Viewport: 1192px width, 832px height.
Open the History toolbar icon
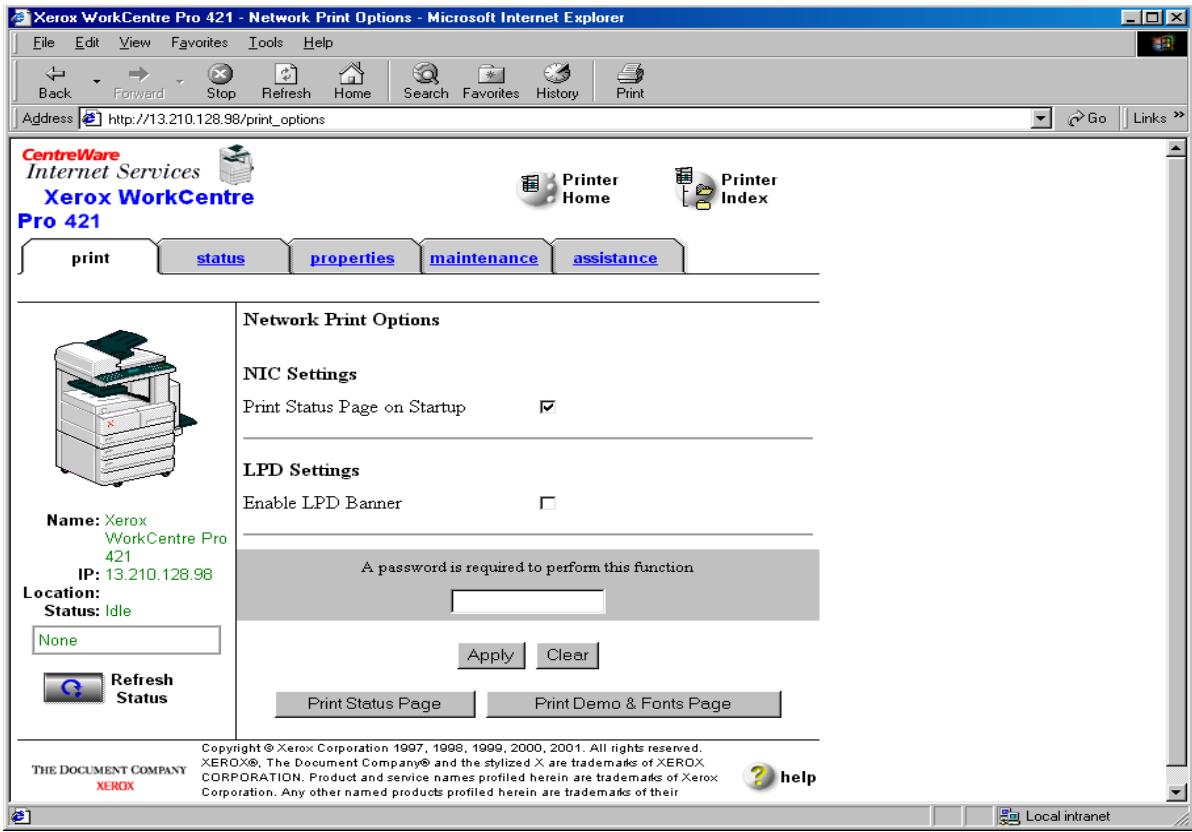[556, 81]
